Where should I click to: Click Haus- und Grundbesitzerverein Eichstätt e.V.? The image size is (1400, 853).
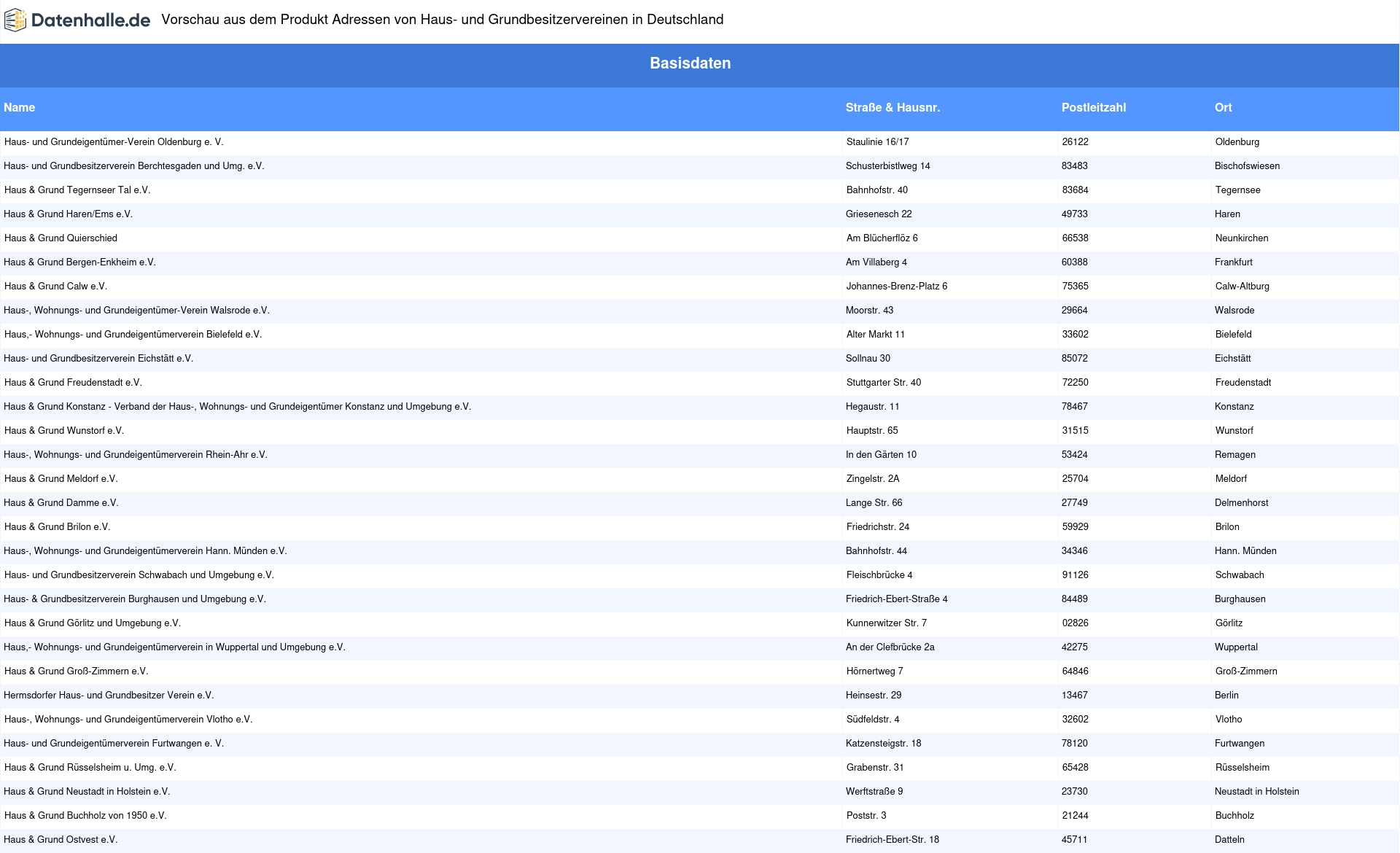tap(98, 359)
